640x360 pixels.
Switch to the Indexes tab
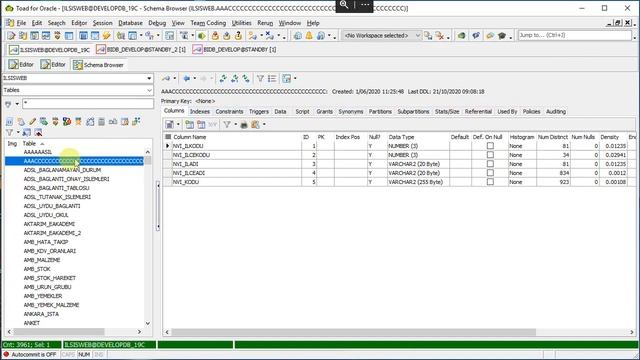click(x=200, y=111)
